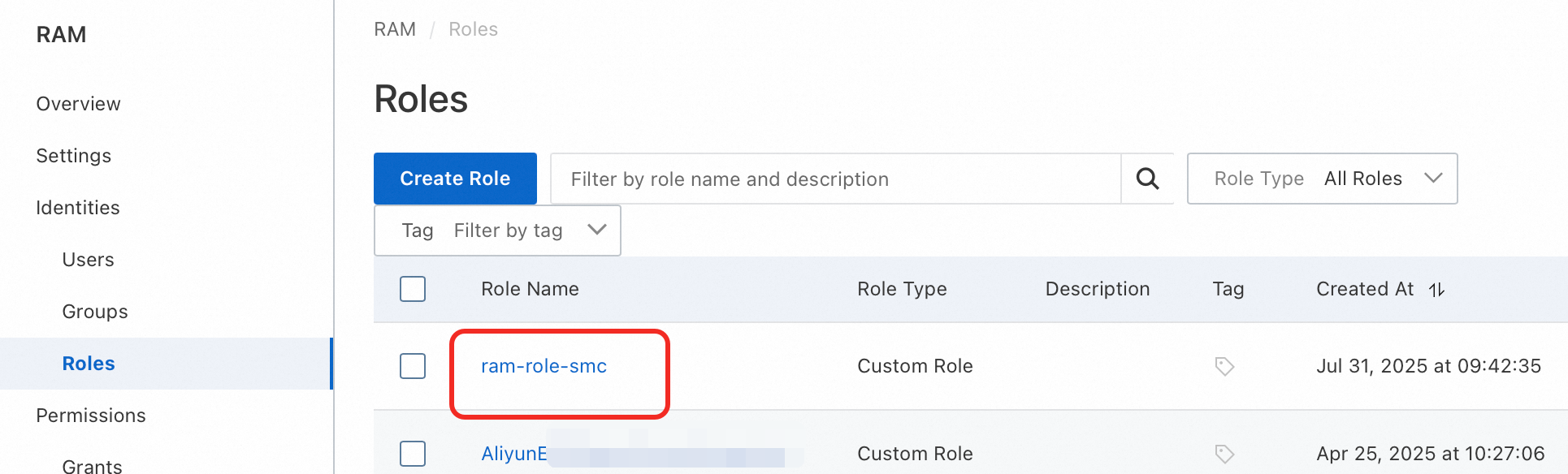Click the search magnifier icon
Viewport: 1568px width, 474px height.
(x=1147, y=179)
